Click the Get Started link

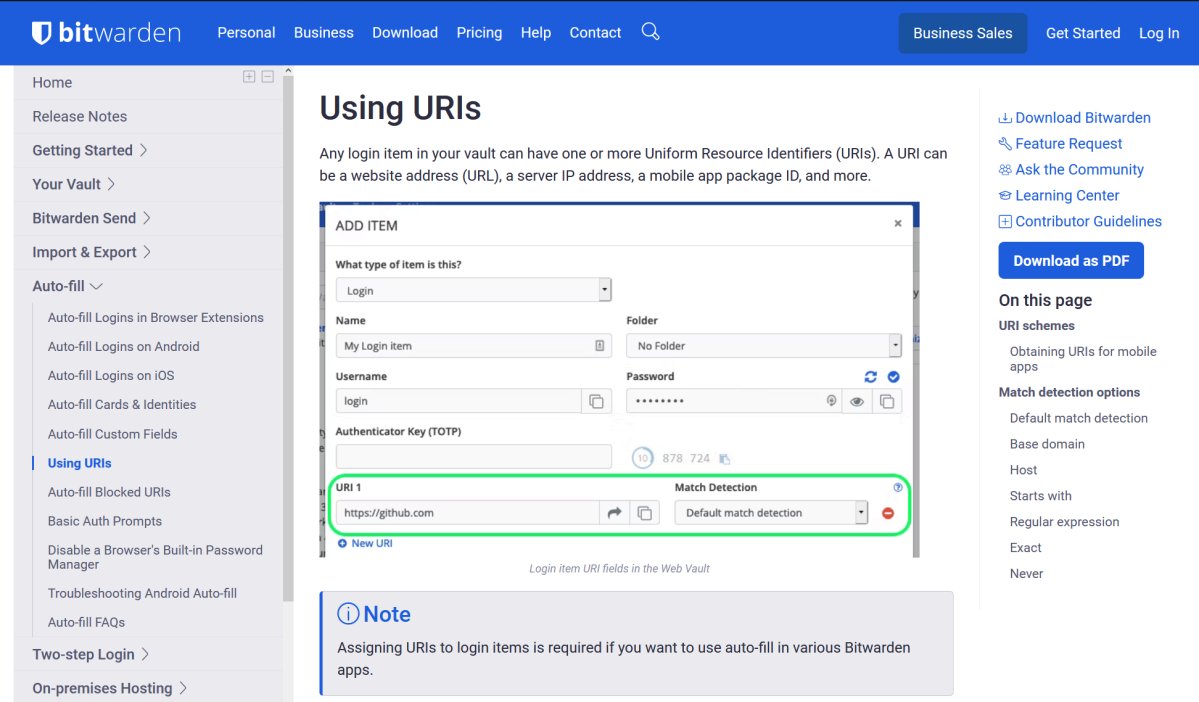point(1083,33)
